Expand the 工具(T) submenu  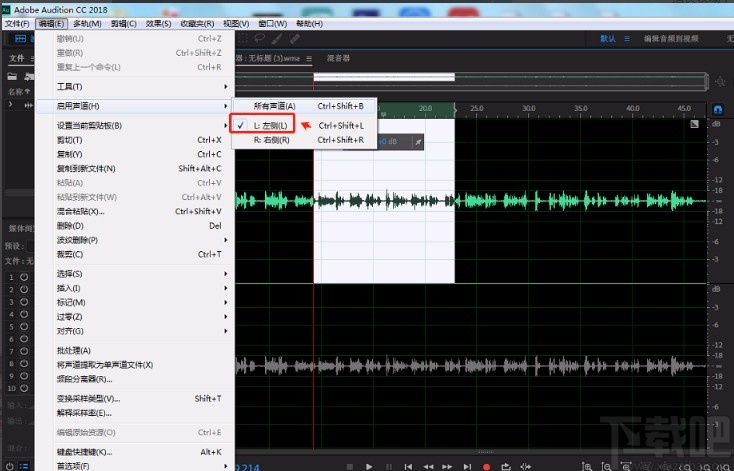(135, 87)
